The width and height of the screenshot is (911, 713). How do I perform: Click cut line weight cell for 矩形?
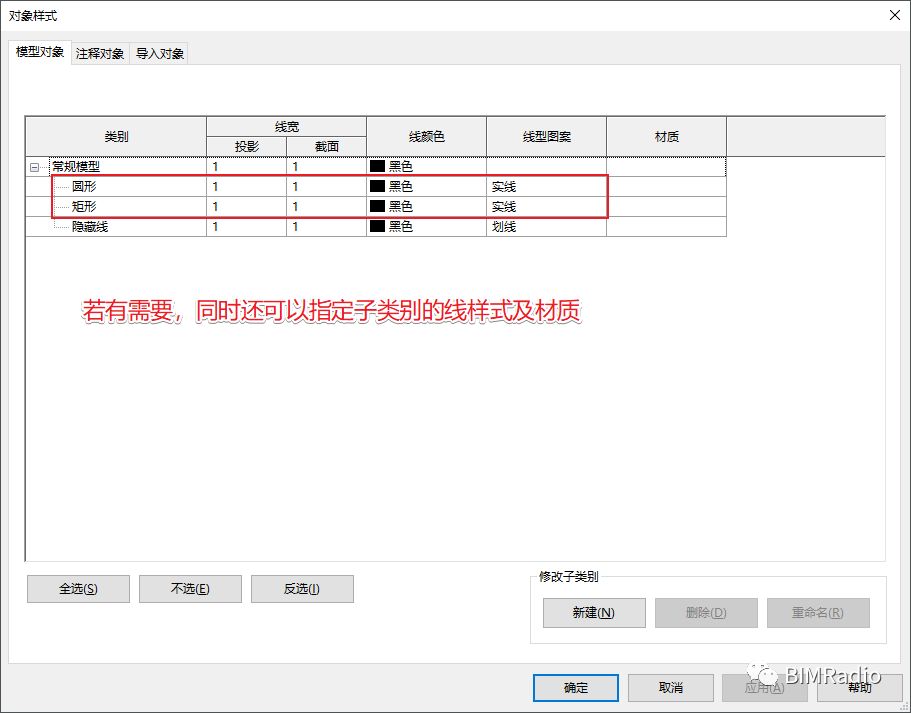[327, 206]
